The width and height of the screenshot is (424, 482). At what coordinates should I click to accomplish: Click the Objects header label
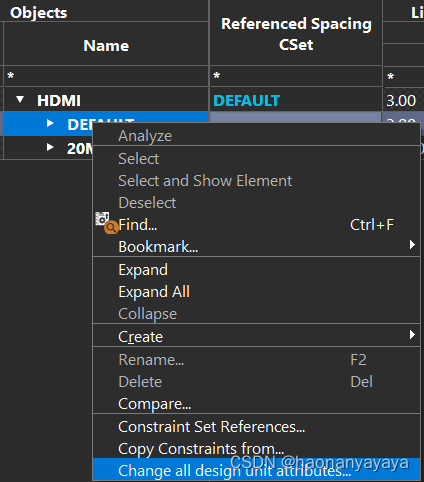(39, 13)
